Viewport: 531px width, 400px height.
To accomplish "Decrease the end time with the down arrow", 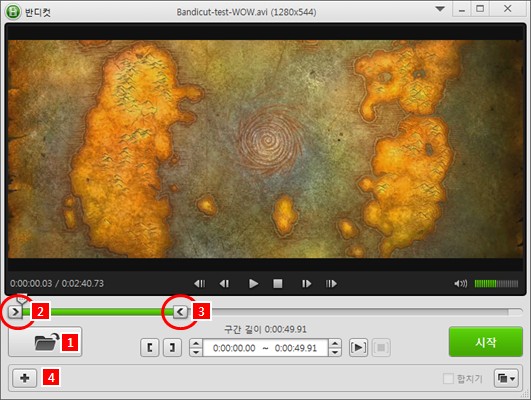I will (335, 352).
